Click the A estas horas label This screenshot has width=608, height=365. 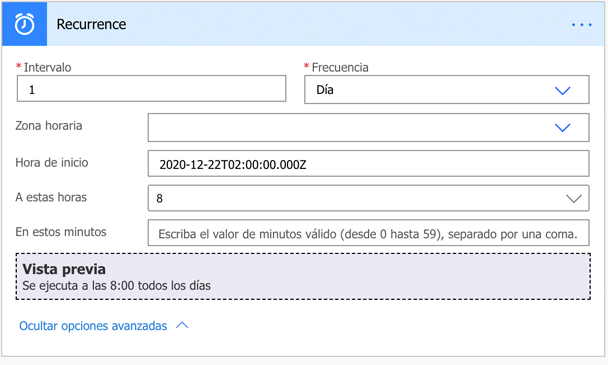coord(51,197)
